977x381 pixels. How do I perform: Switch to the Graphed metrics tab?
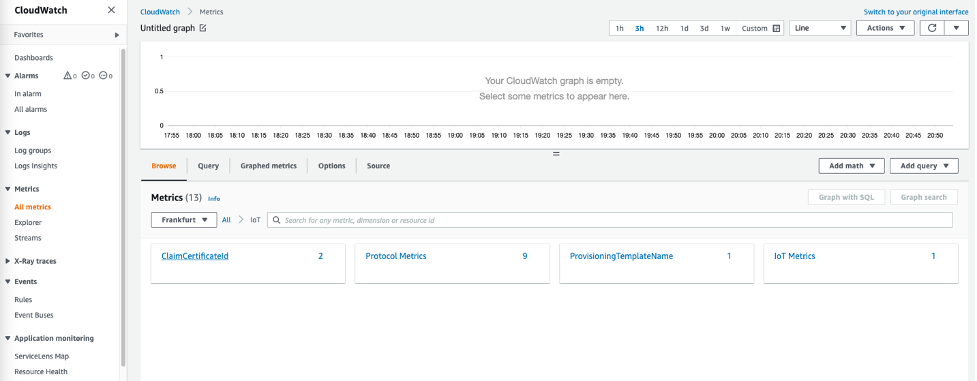pos(269,166)
